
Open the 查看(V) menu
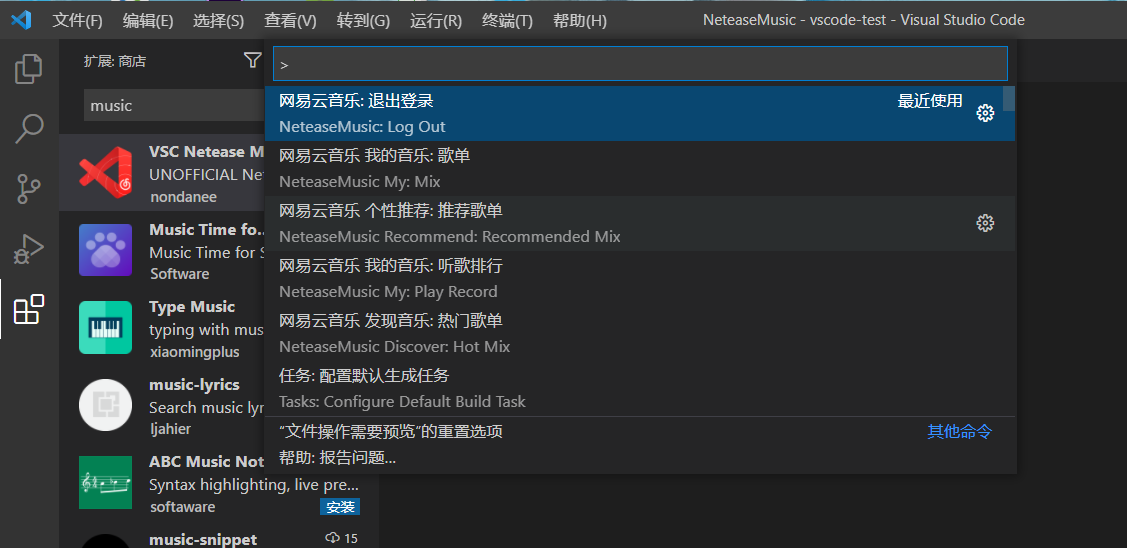click(290, 21)
